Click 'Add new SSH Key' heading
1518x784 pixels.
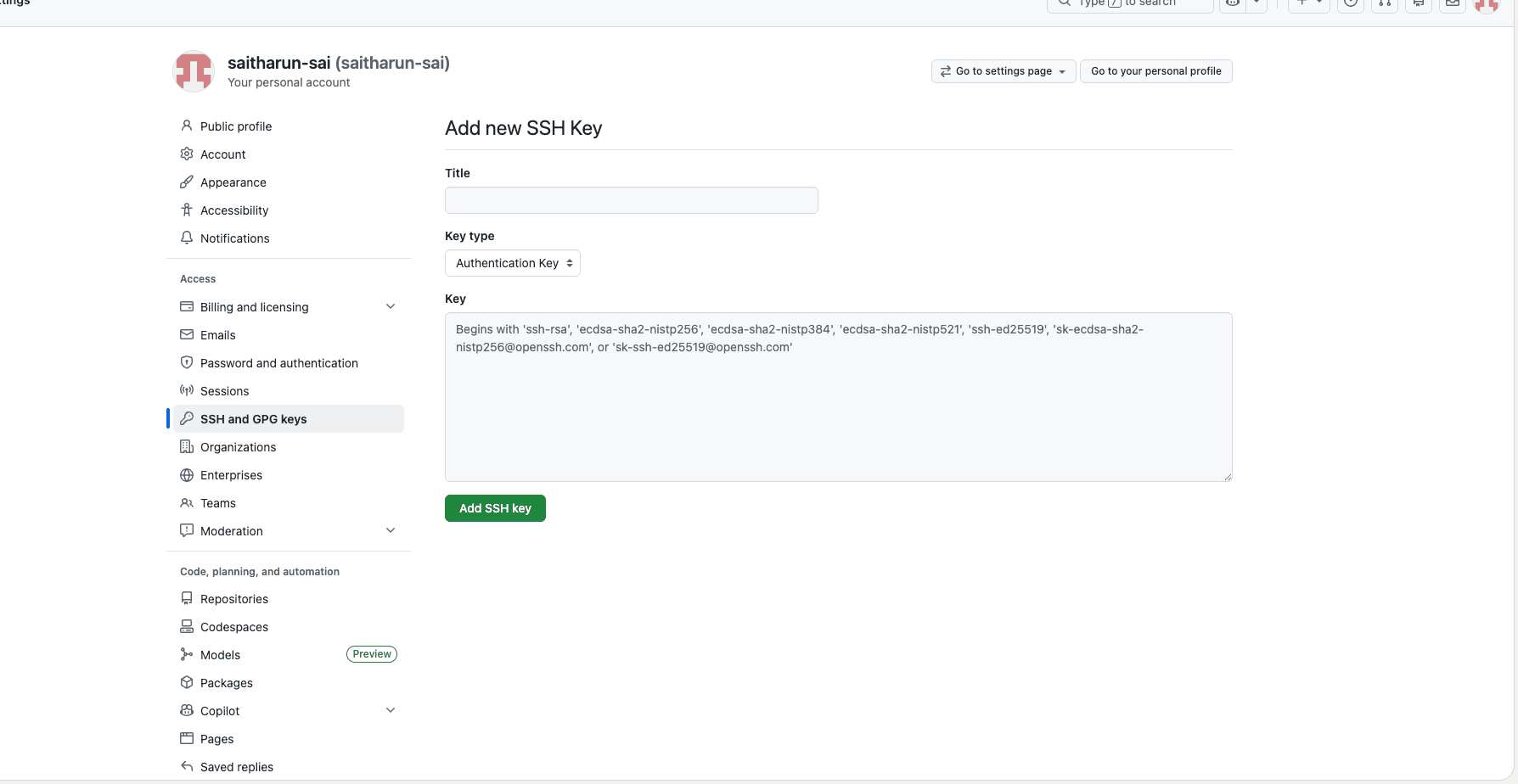point(524,128)
